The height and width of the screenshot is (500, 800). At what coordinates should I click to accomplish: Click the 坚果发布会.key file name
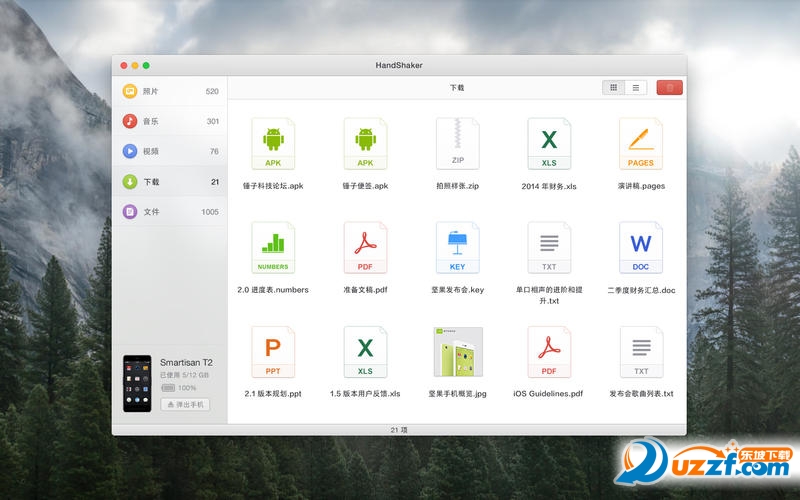[x=458, y=290]
